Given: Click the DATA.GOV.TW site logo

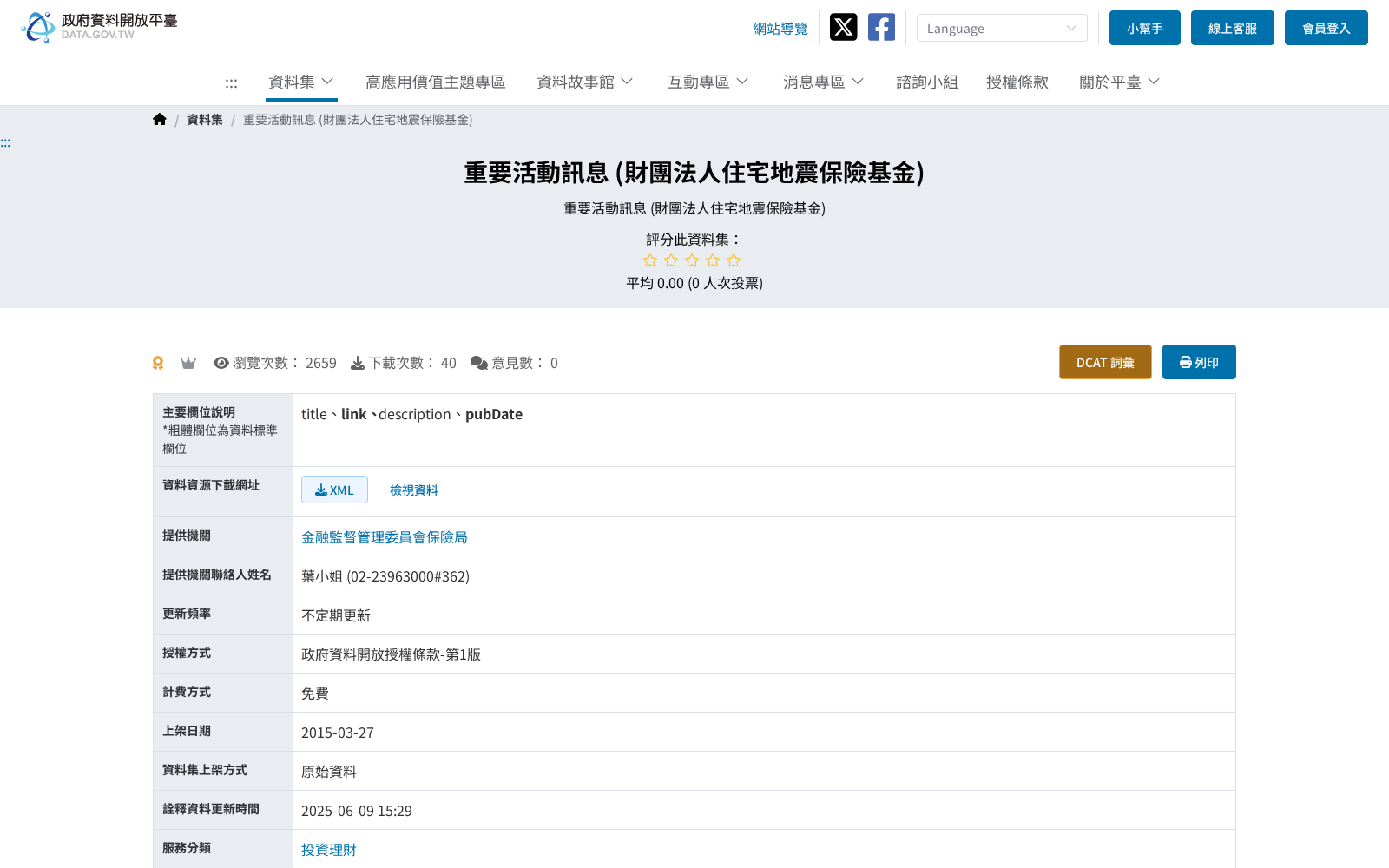Looking at the screenshot, I should pyautogui.click(x=99, y=27).
